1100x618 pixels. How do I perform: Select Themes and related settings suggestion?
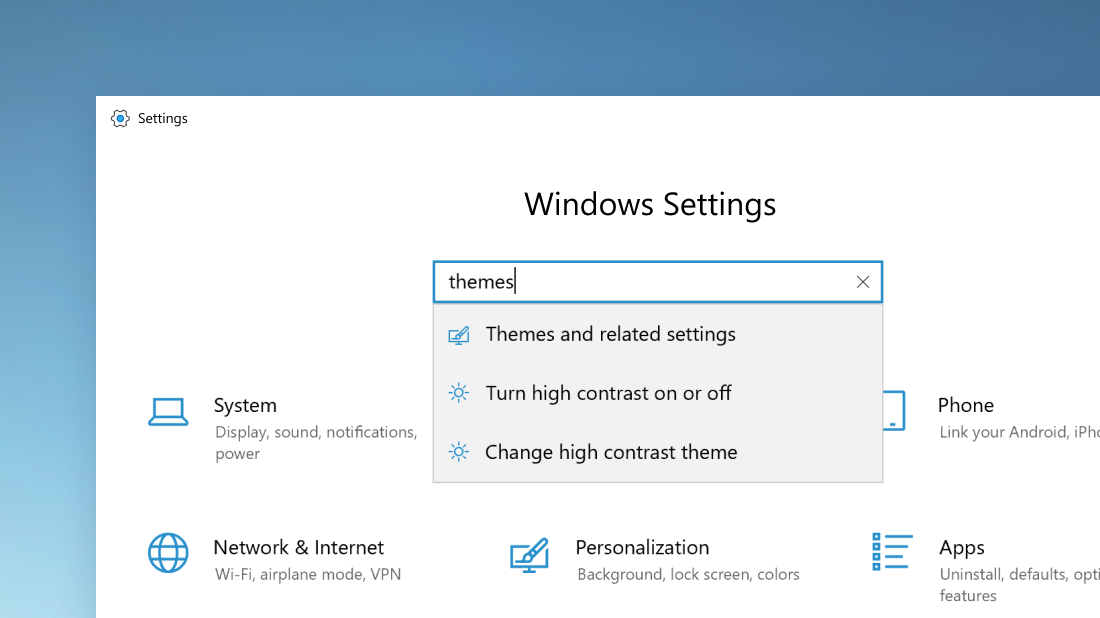click(x=657, y=335)
